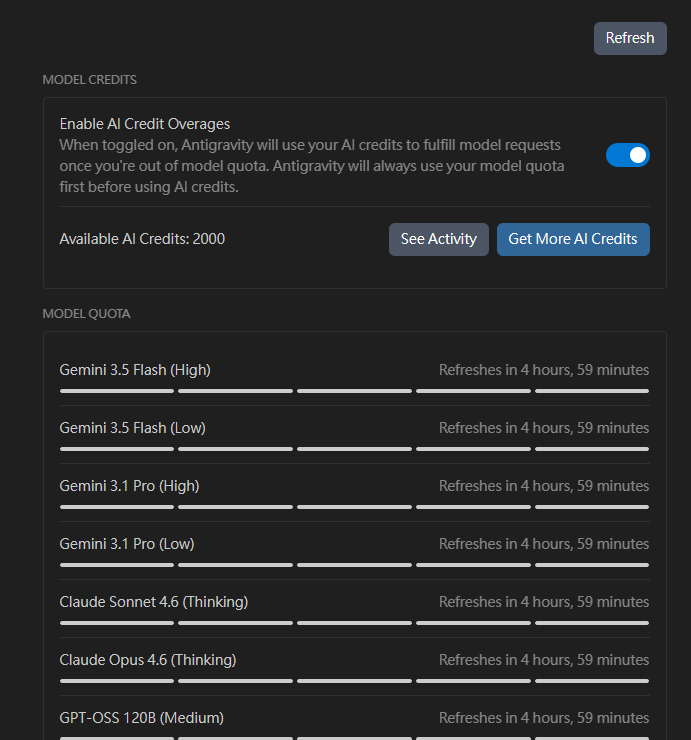Click the MODEL CREDITS section heading

tap(90, 80)
